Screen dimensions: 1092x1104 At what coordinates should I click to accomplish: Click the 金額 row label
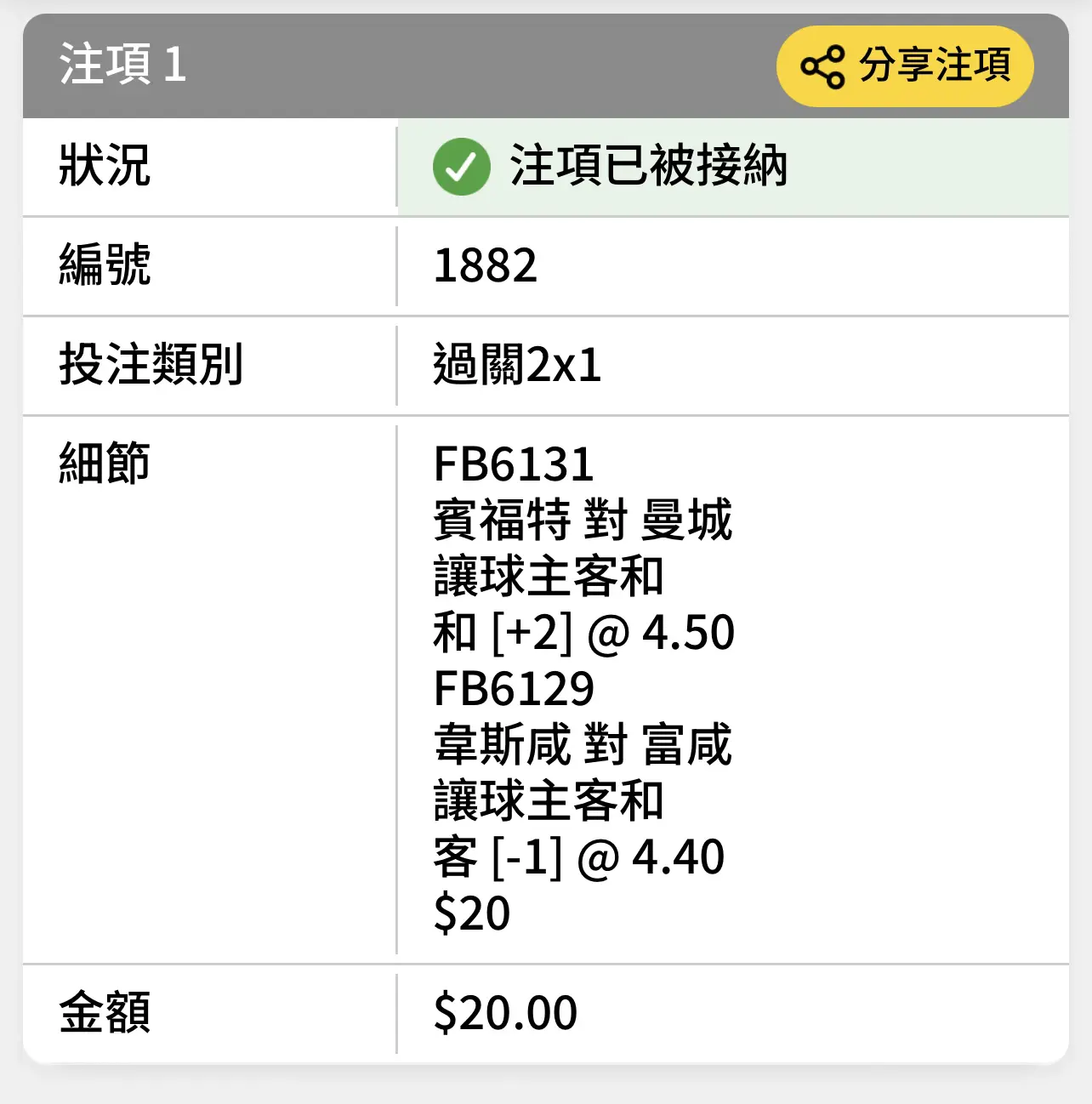click(x=105, y=1013)
